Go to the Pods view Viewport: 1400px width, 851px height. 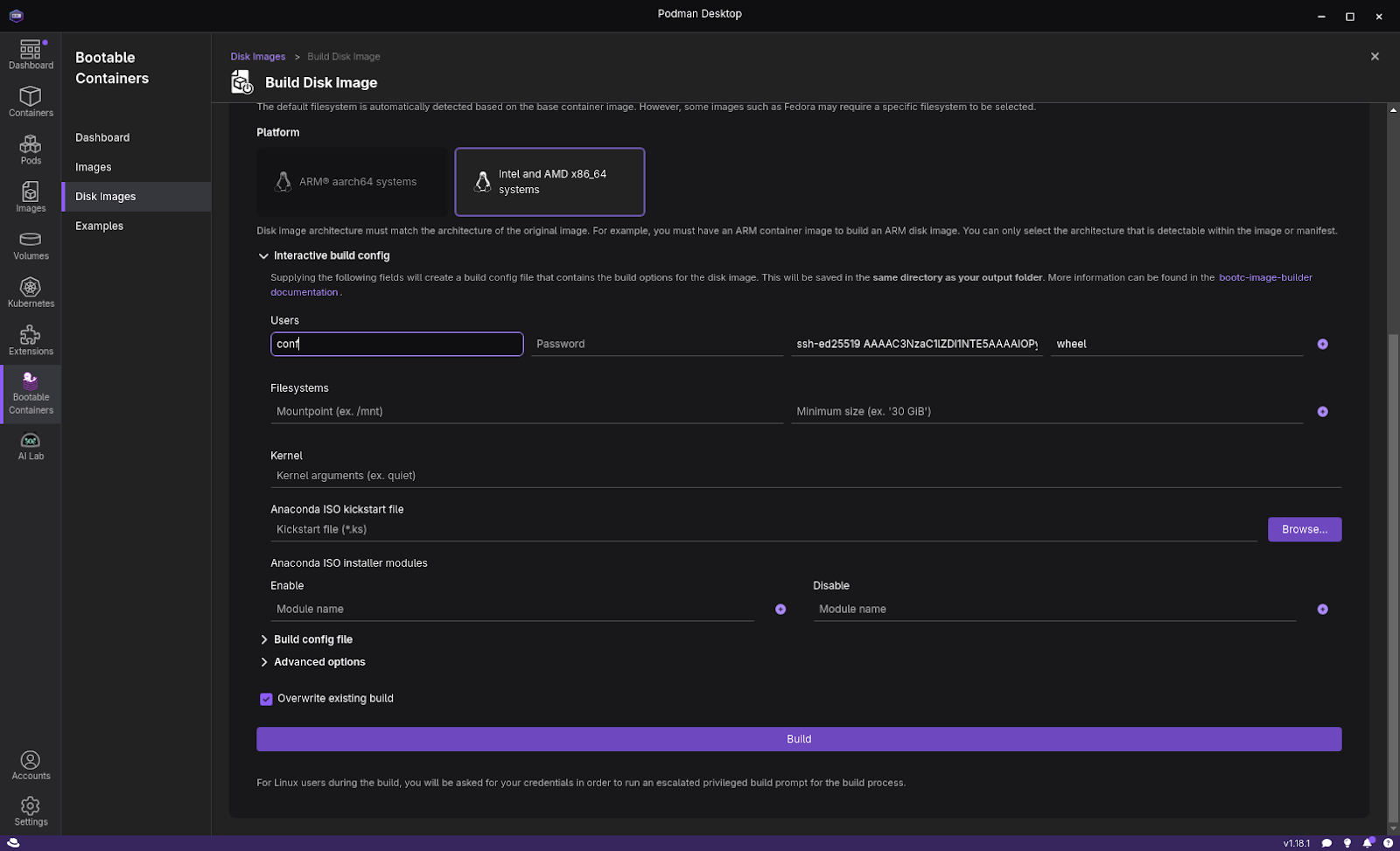(31, 150)
